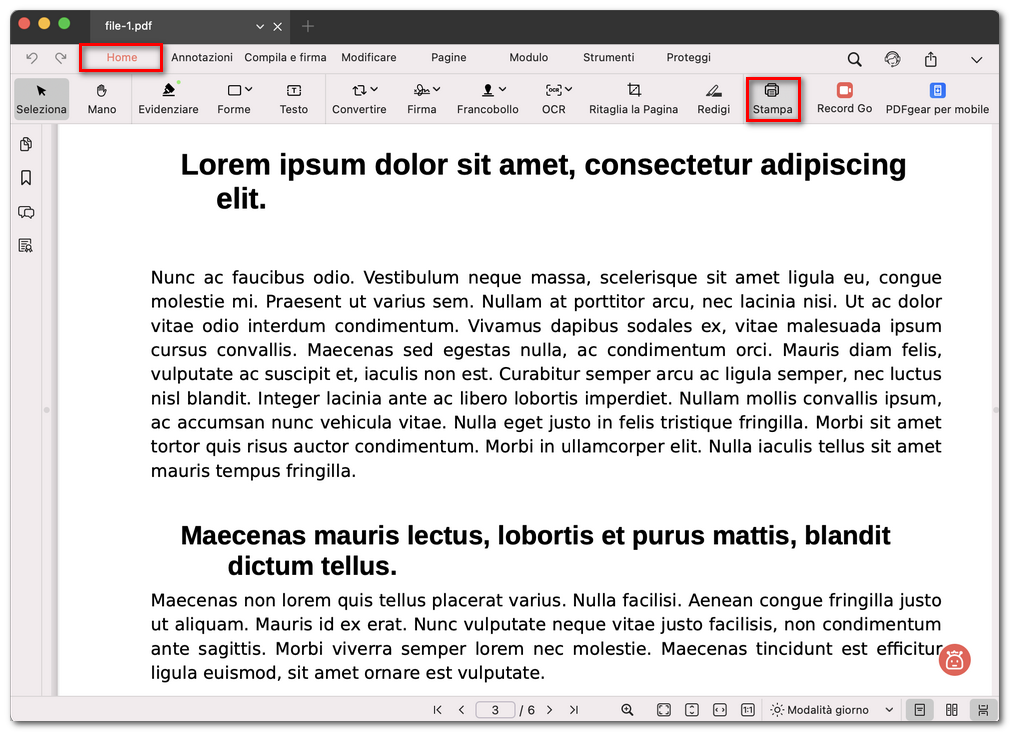The width and height of the screenshot is (1010, 732).
Task: Open the search magnifier in top bar
Action: [854, 59]
